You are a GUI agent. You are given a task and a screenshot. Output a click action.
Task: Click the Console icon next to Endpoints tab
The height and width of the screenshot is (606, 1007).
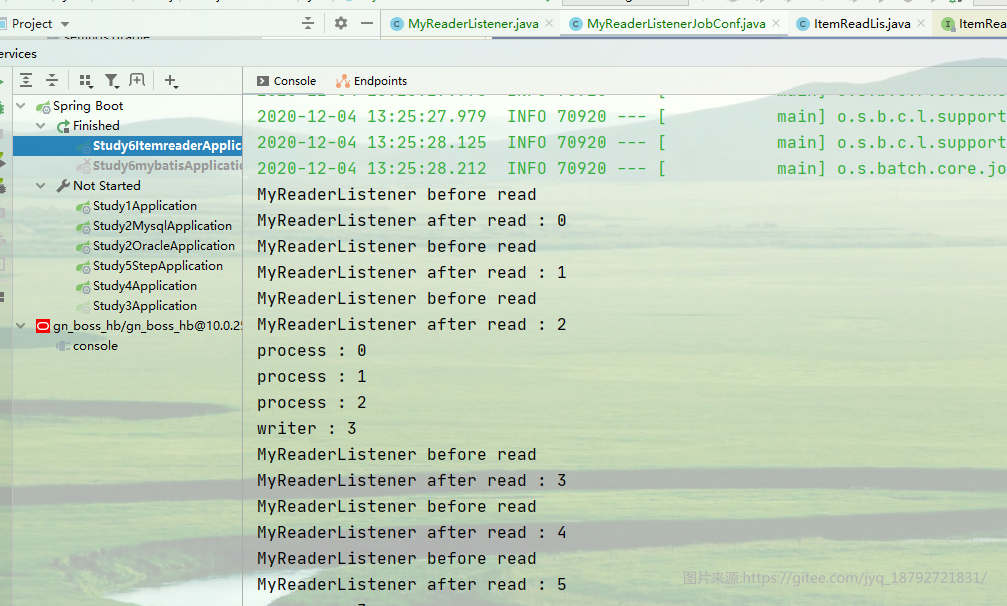264,81
